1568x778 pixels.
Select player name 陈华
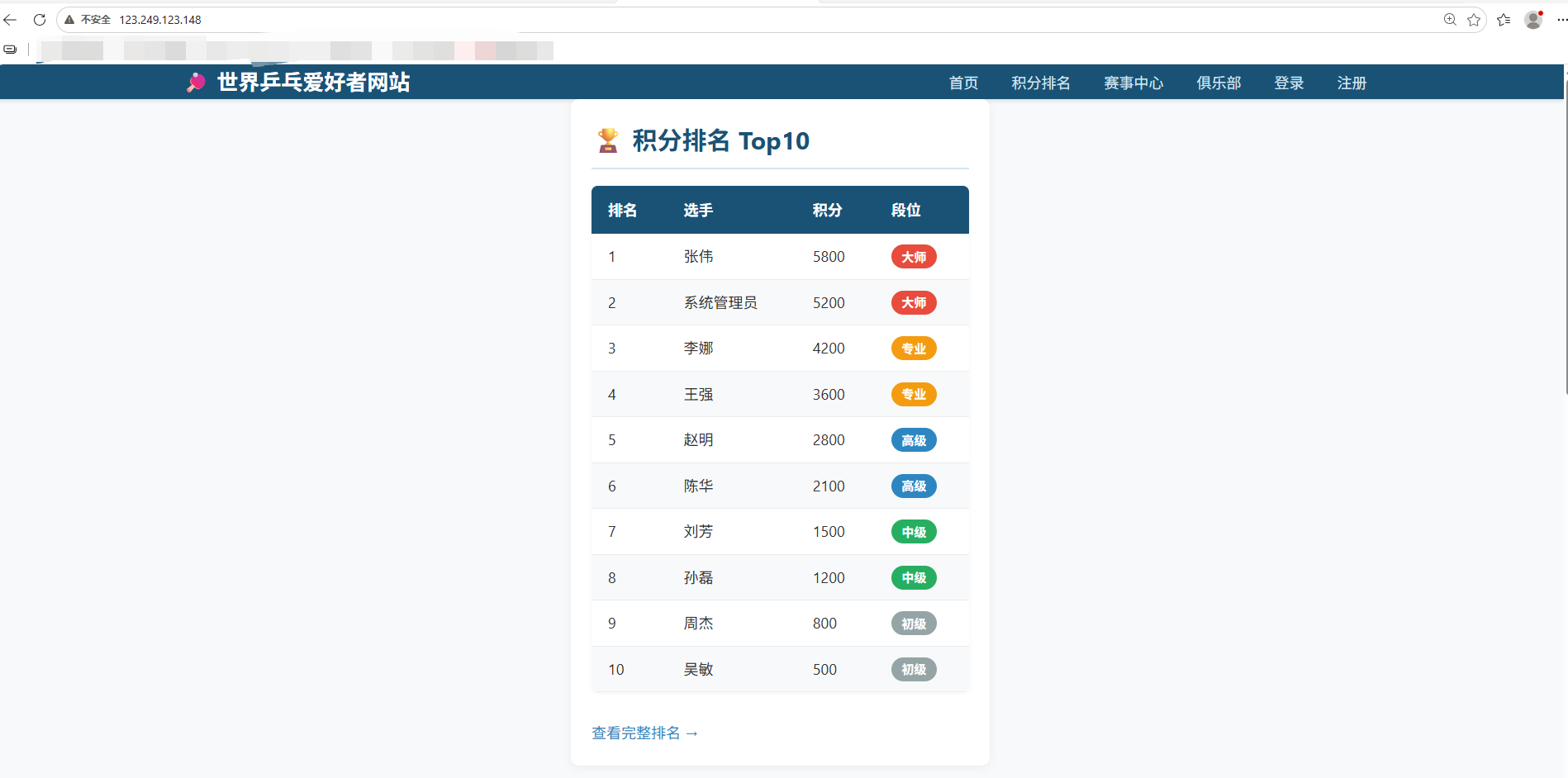(x=698, y=486)
